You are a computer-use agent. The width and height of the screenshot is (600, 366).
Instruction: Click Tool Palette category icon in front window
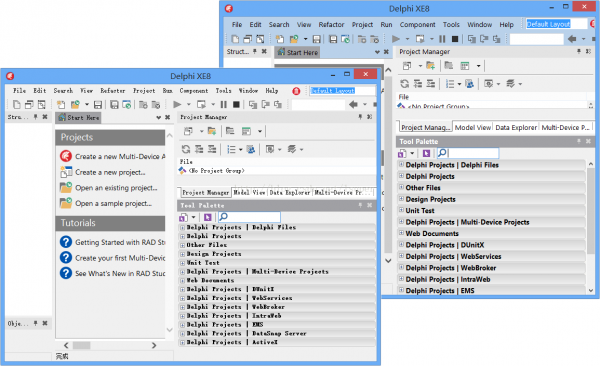point(183,217)
